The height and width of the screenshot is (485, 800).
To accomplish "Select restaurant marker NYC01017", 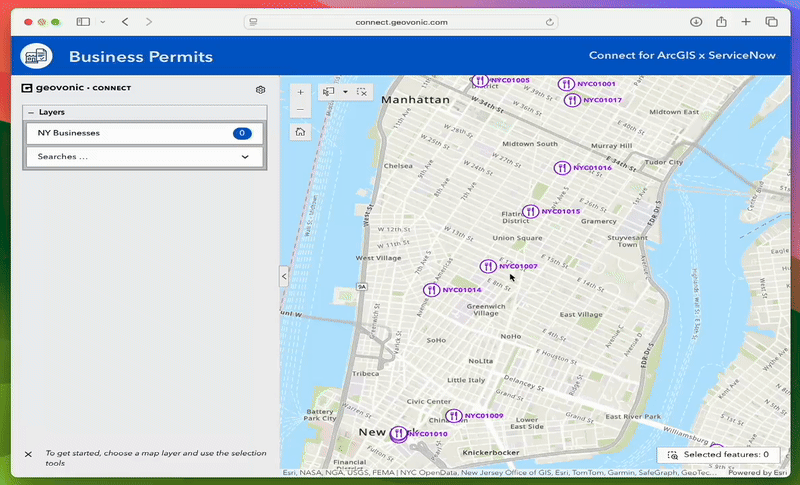I will click(x=572, y=100).
